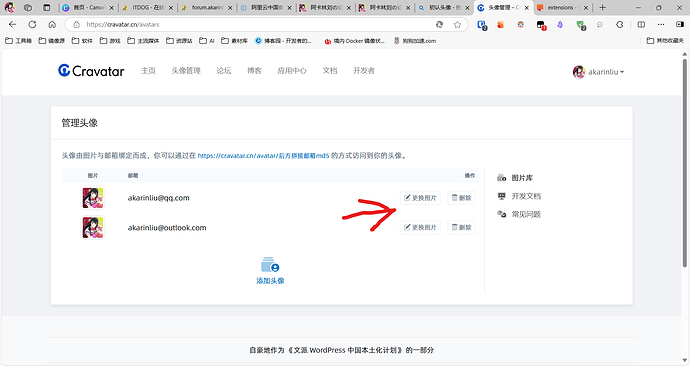Click the page vertical scrollbar
This screenshot has height=366, width=690.
tap(684, 163)
